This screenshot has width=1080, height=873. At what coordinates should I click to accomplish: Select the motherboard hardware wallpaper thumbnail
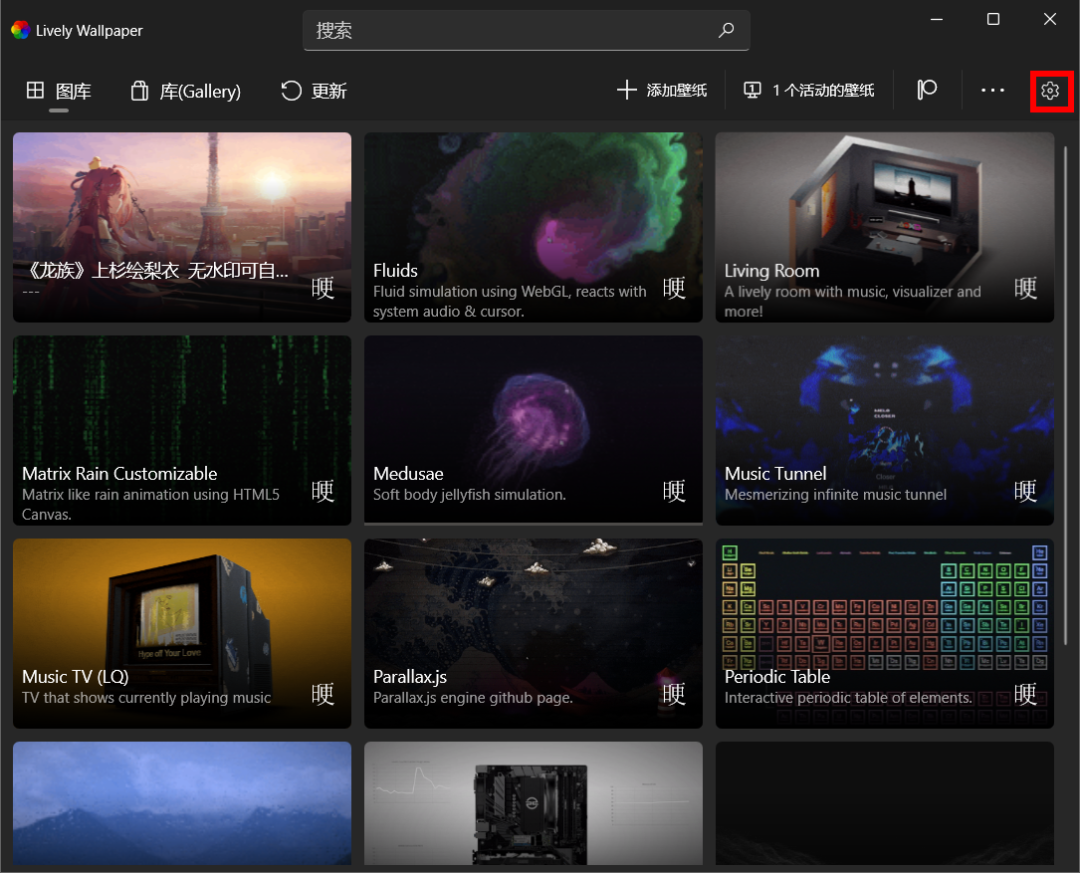[x=533, y=803]
